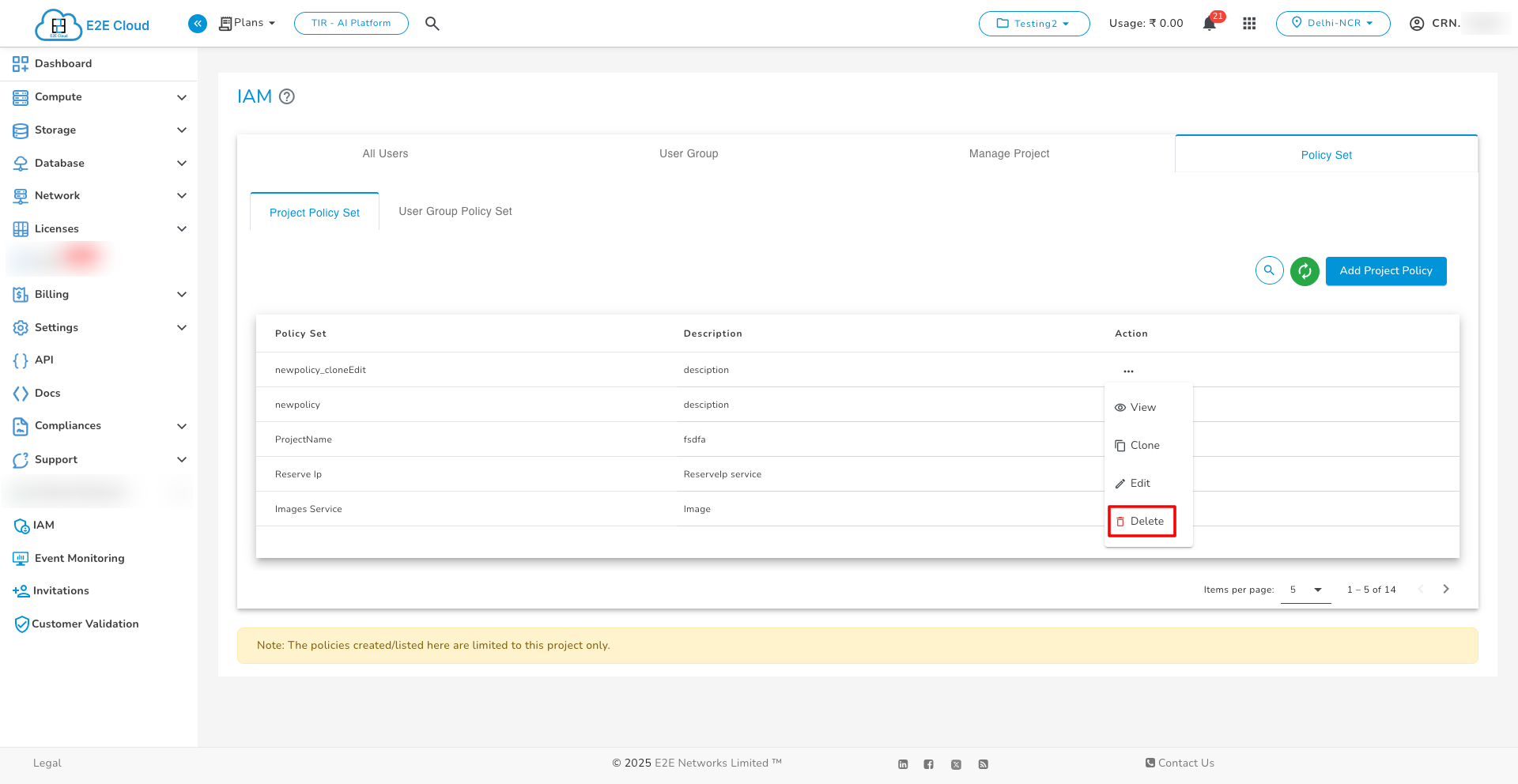Screen dimensions: 1518x784
Task: Click the top bar search magnifier
Action: pyautogui.click(x=432, y=24)
